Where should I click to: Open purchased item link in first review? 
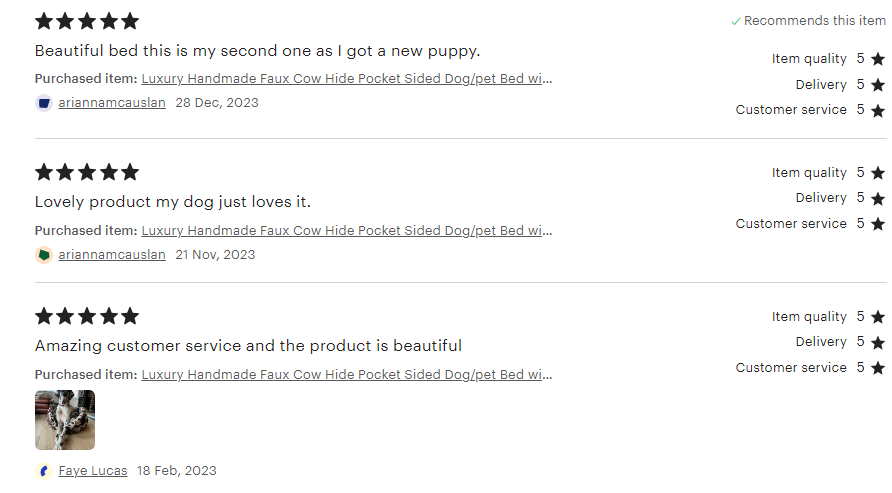(346, 78)
